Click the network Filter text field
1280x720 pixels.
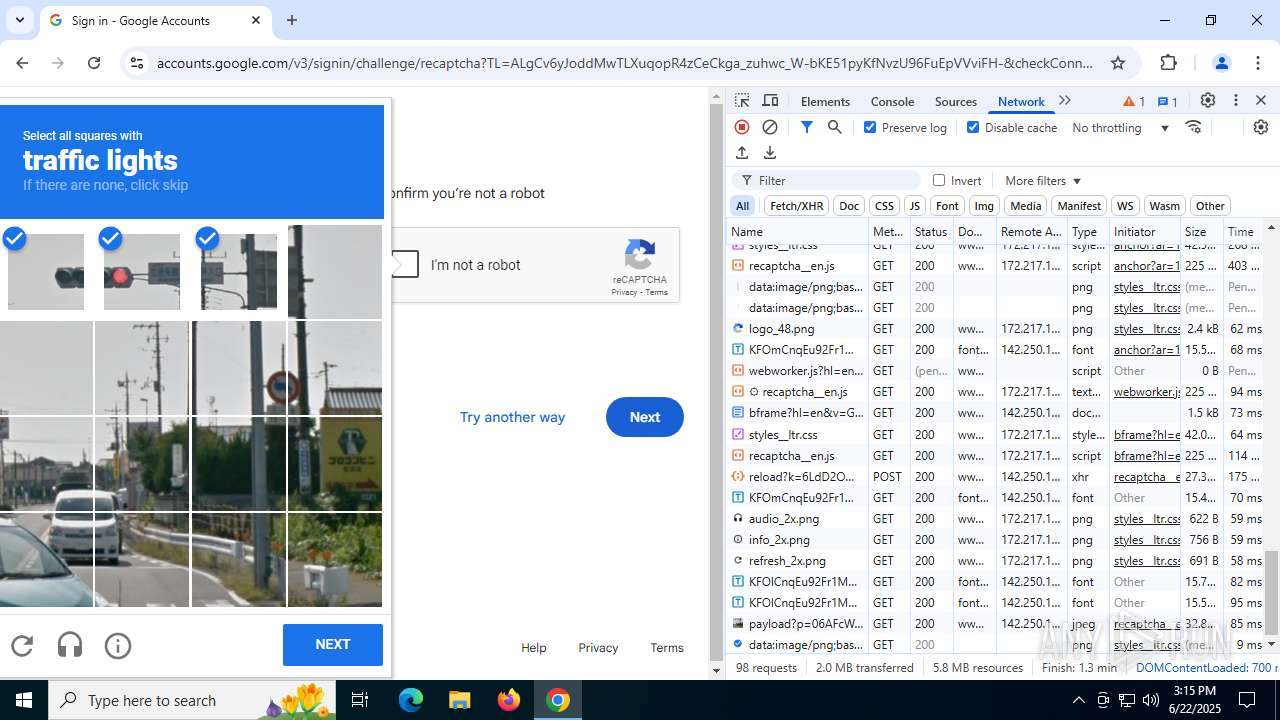826,180
